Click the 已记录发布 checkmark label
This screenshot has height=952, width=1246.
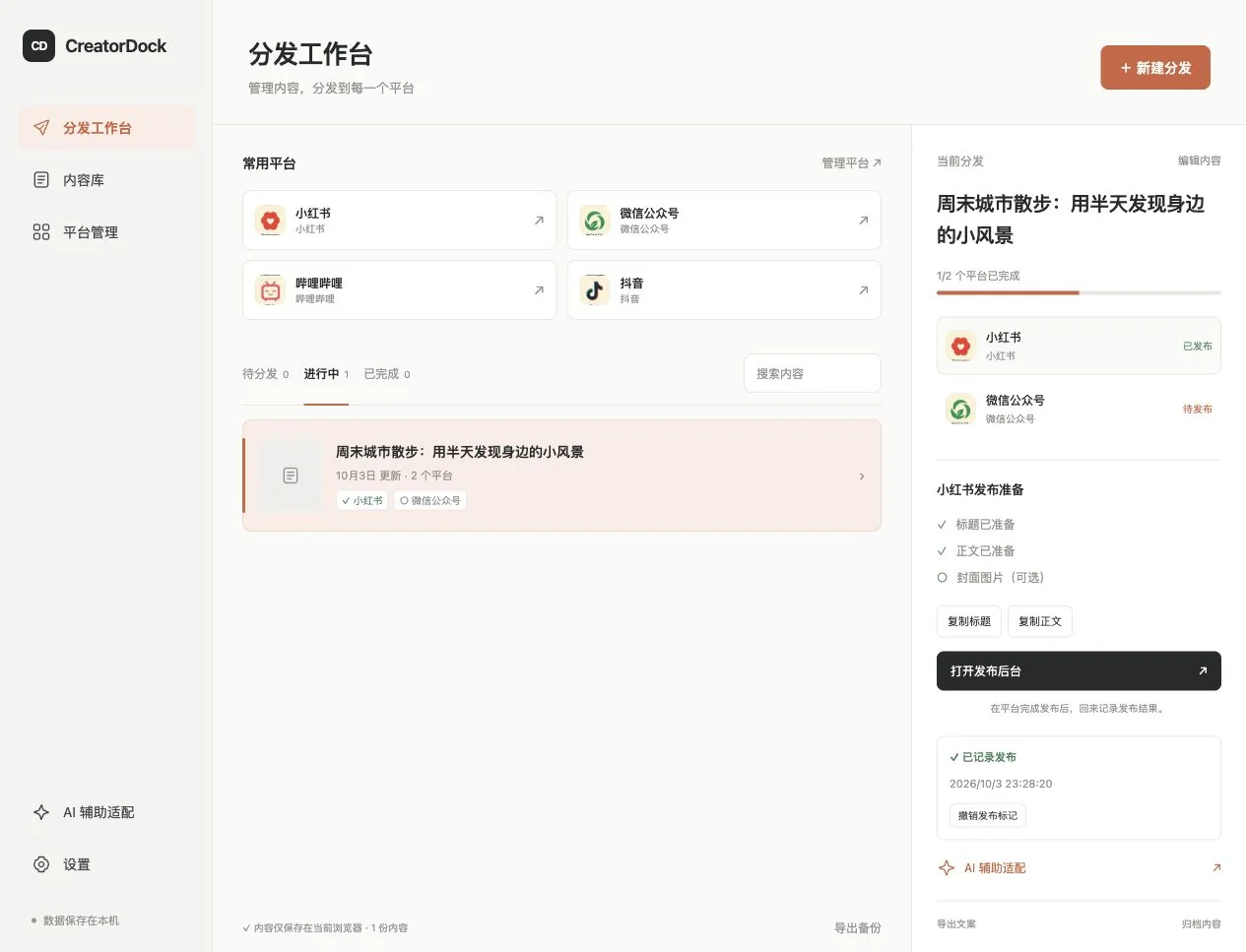point(983,757)
